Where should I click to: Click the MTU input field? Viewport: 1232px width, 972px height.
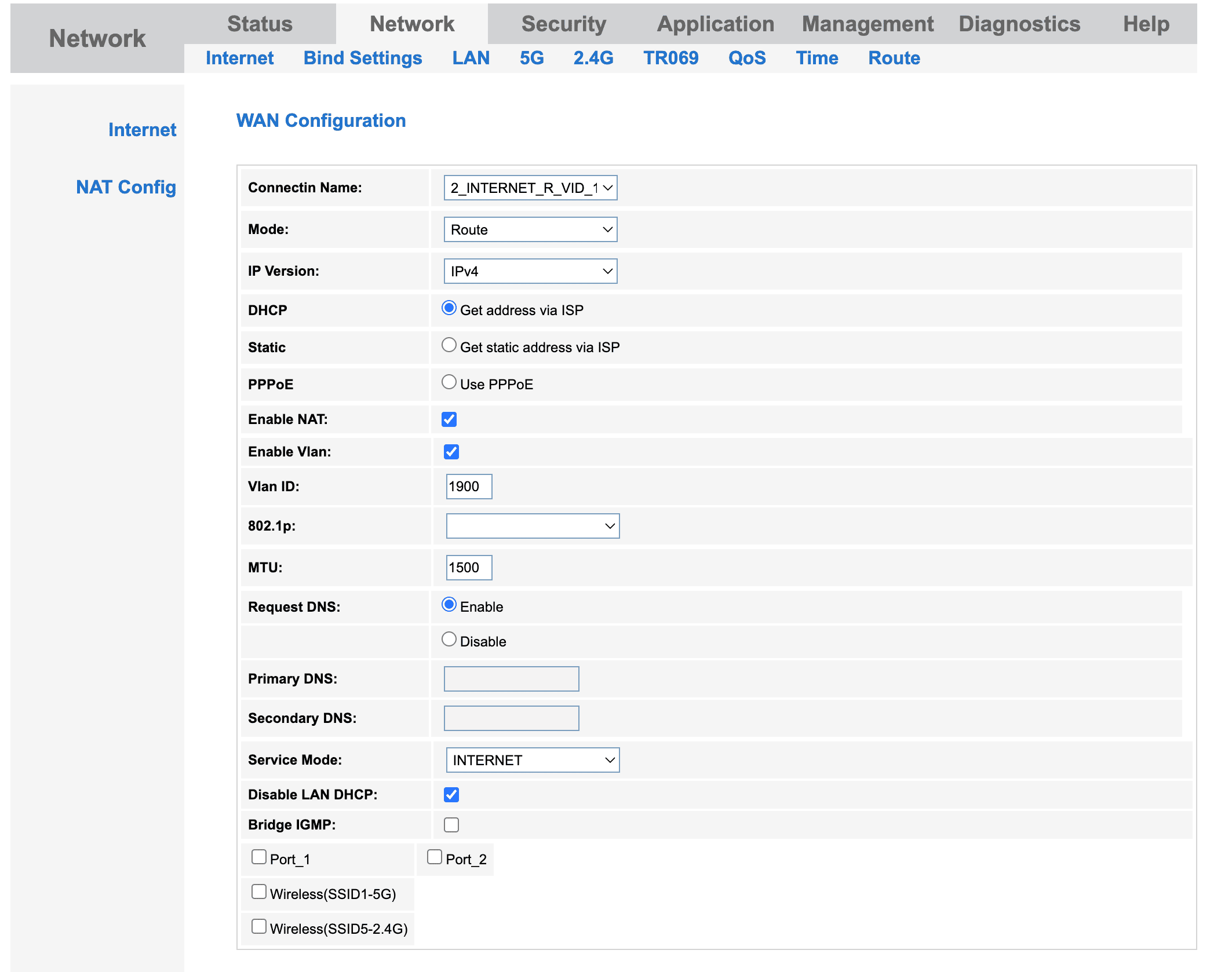pos(469,568)
